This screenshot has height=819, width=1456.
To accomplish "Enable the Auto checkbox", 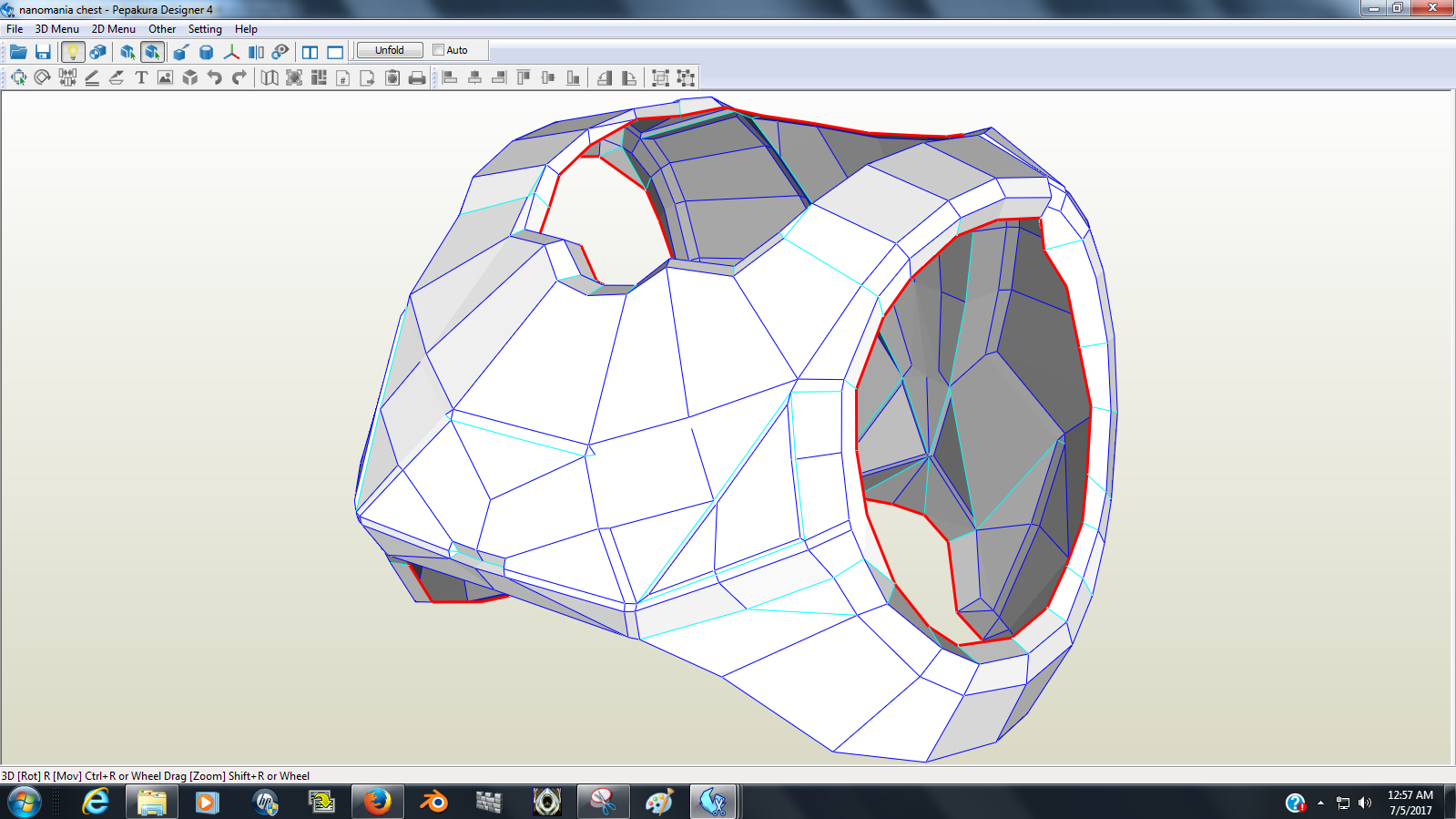I will [439, 50].
